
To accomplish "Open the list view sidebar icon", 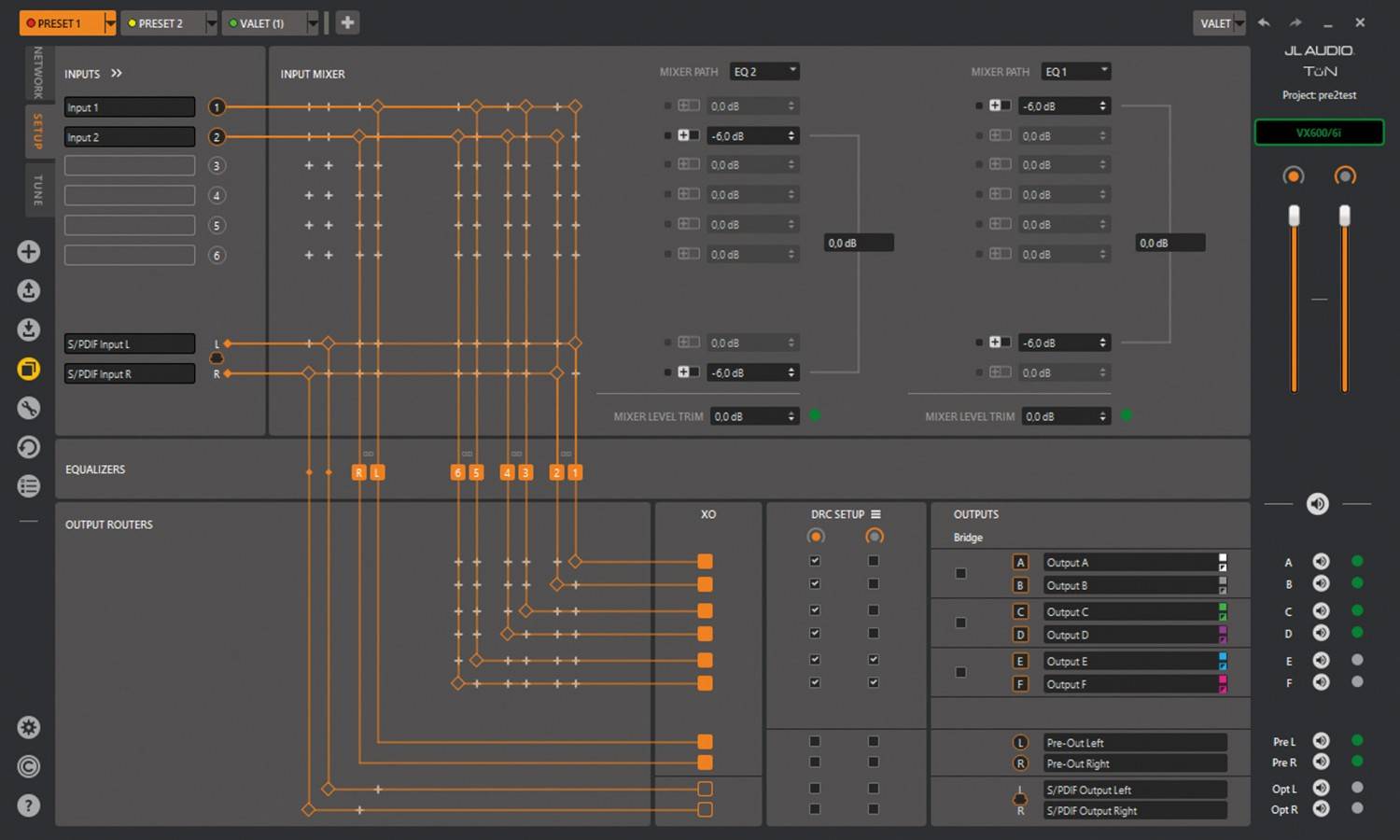I will pyautogui.click(x=29, y=486).
